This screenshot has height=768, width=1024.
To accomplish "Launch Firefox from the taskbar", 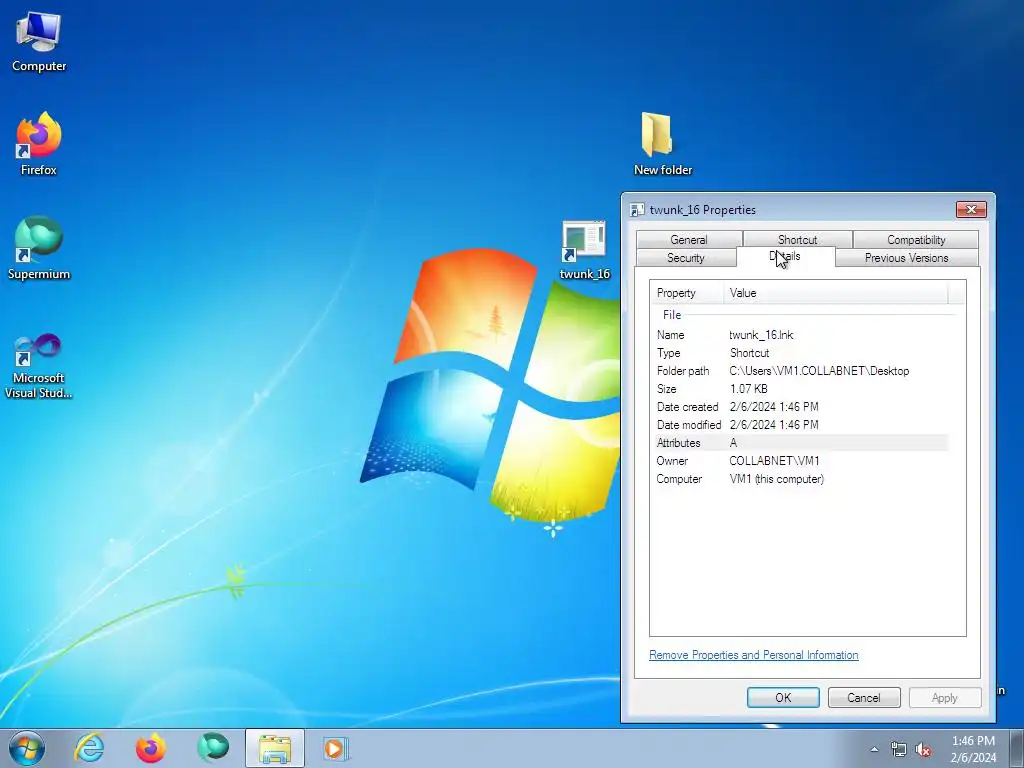I will [x=151, y=748].
